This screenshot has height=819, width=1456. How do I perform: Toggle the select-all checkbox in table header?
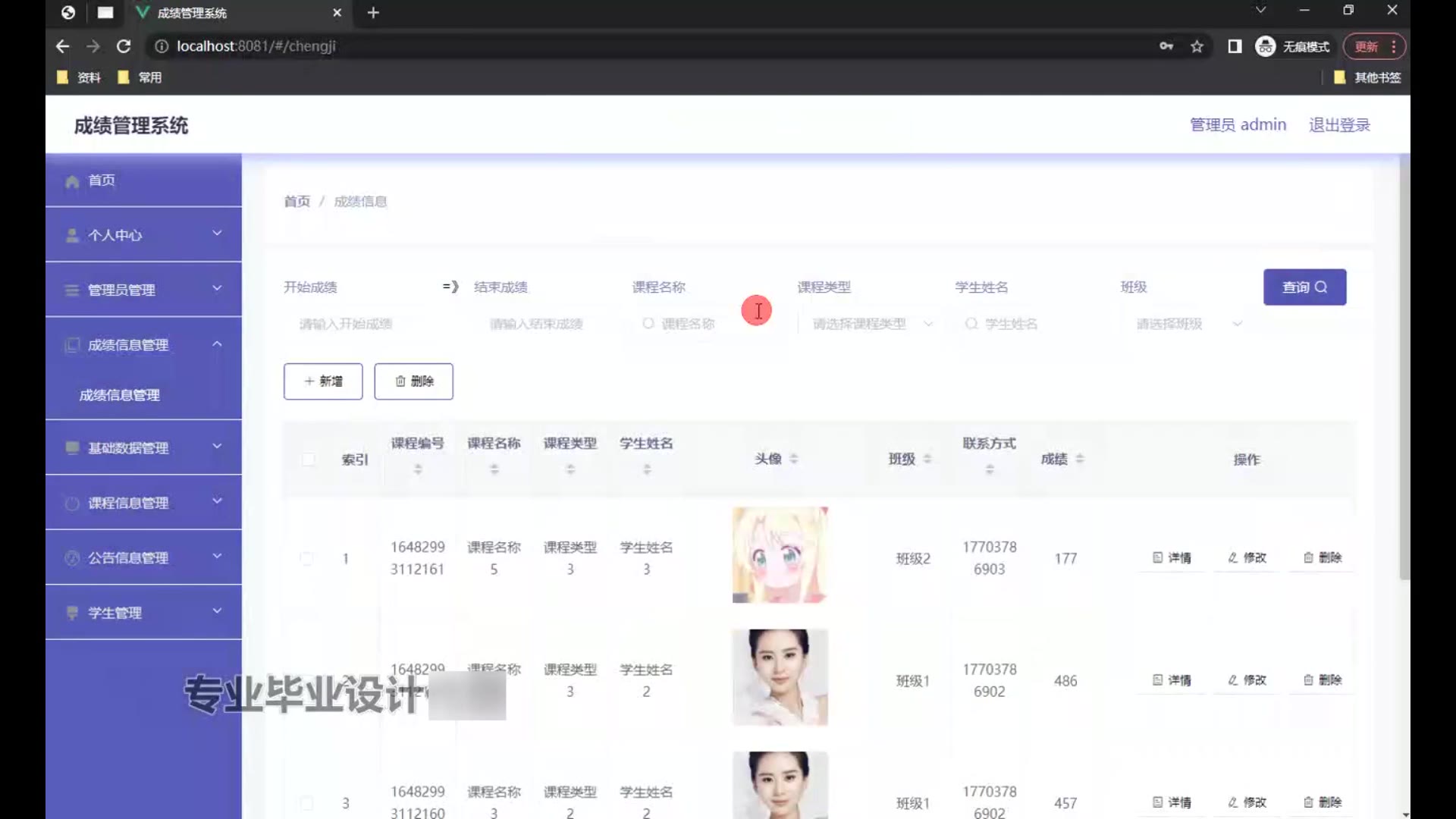tap(308, 459)
